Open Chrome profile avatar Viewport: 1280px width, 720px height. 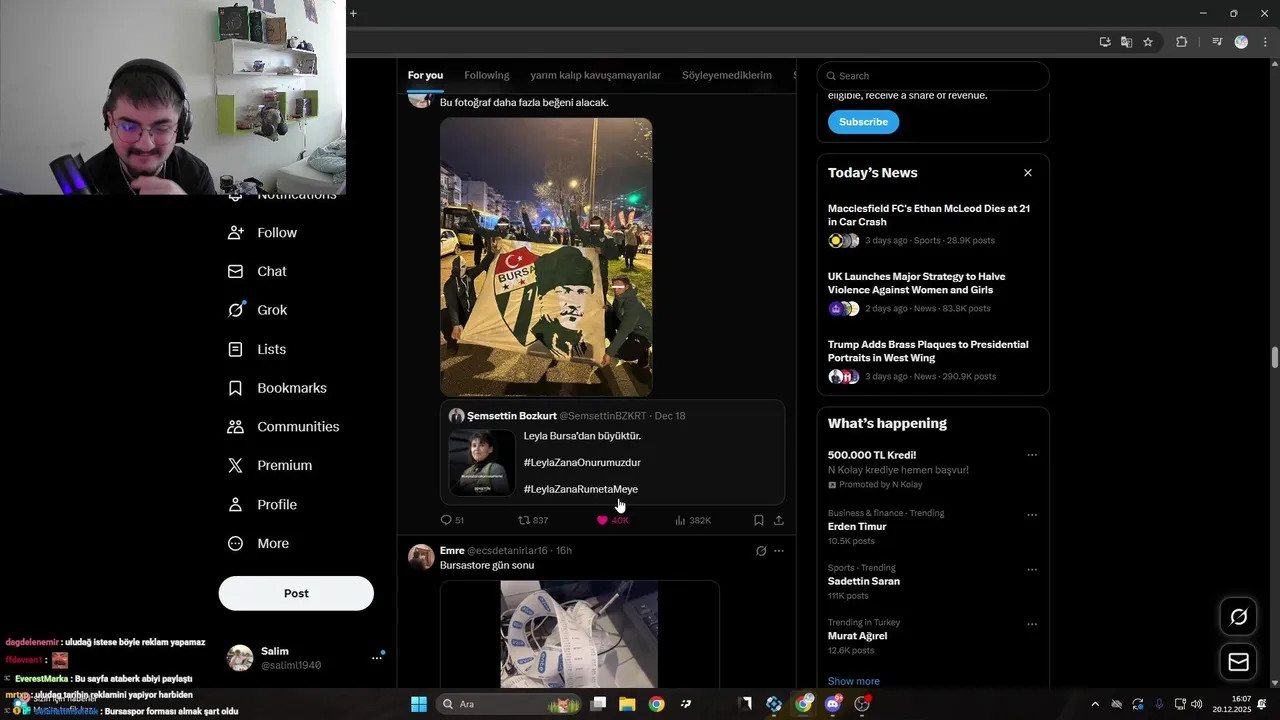[x=1241, y=42]
